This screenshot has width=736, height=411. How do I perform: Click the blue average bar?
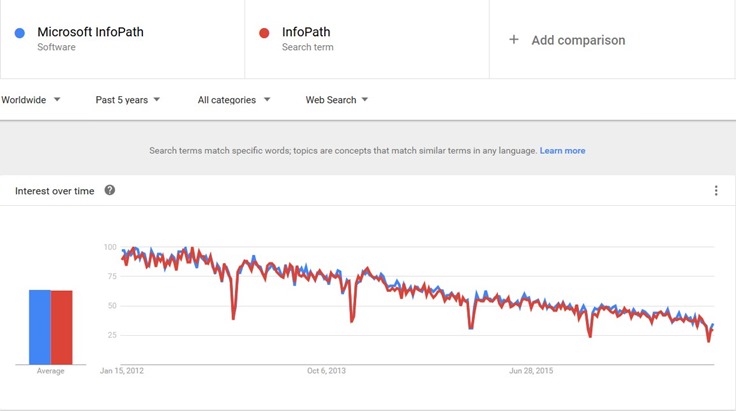pos(40,327)
